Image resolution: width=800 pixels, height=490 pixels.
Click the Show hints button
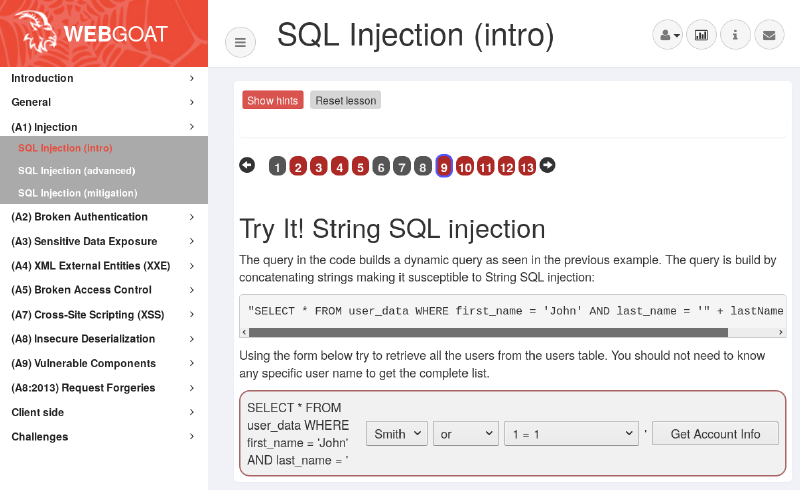point(273,100)
